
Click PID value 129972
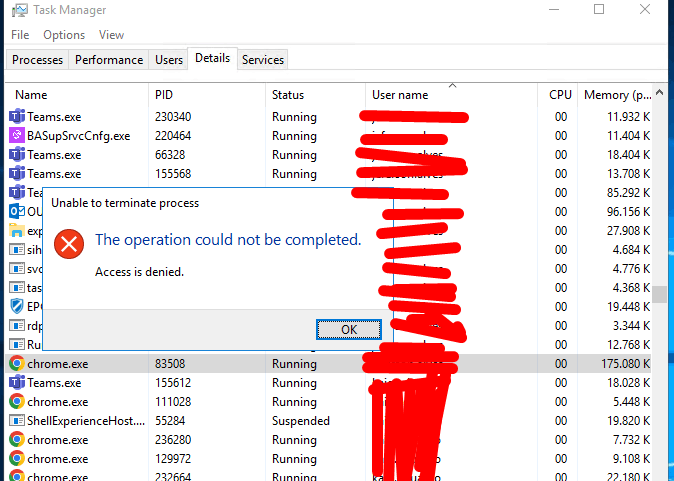click(173, 459)
